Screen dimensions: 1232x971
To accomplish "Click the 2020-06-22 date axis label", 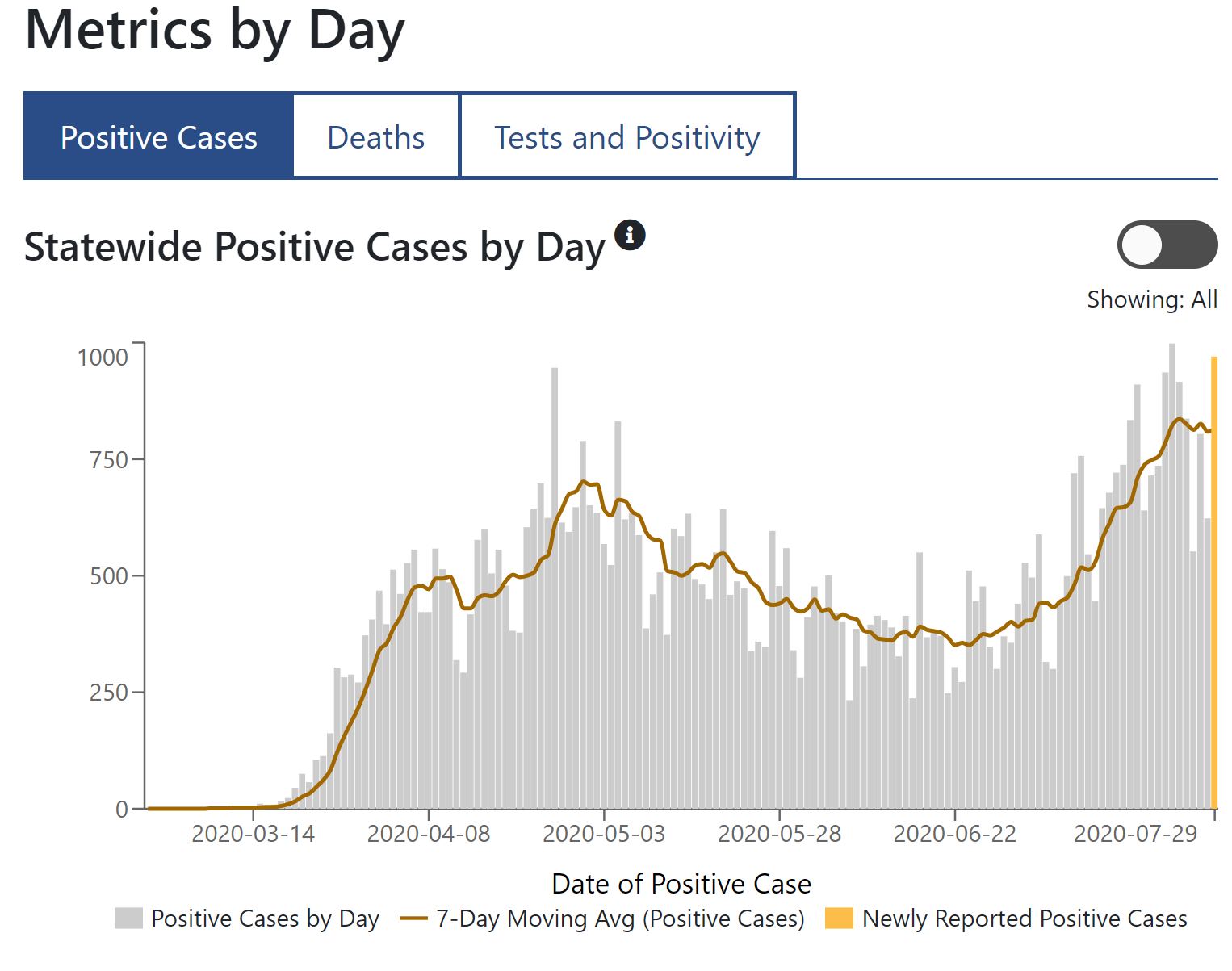I will click(954, 834).
